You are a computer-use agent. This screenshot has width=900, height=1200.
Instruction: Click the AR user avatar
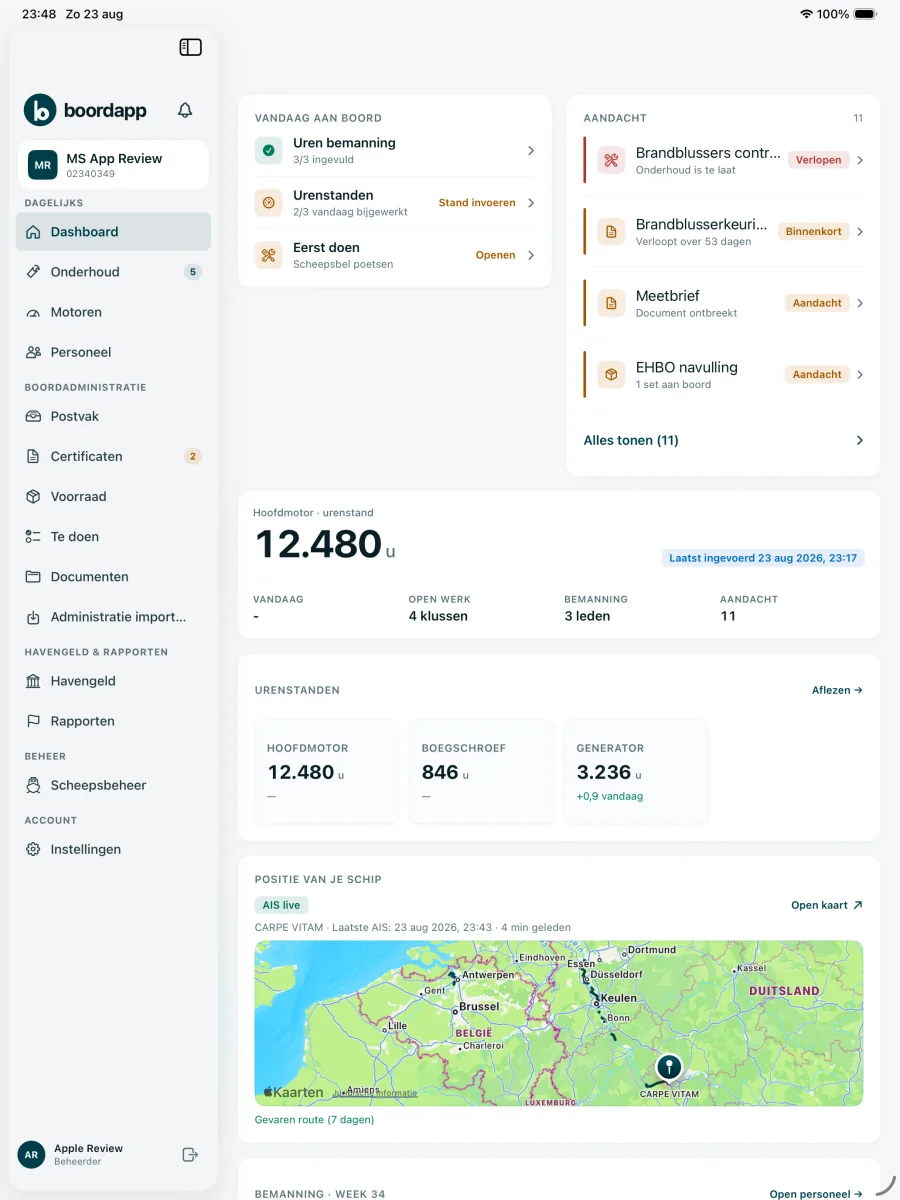coord(32,1154)
